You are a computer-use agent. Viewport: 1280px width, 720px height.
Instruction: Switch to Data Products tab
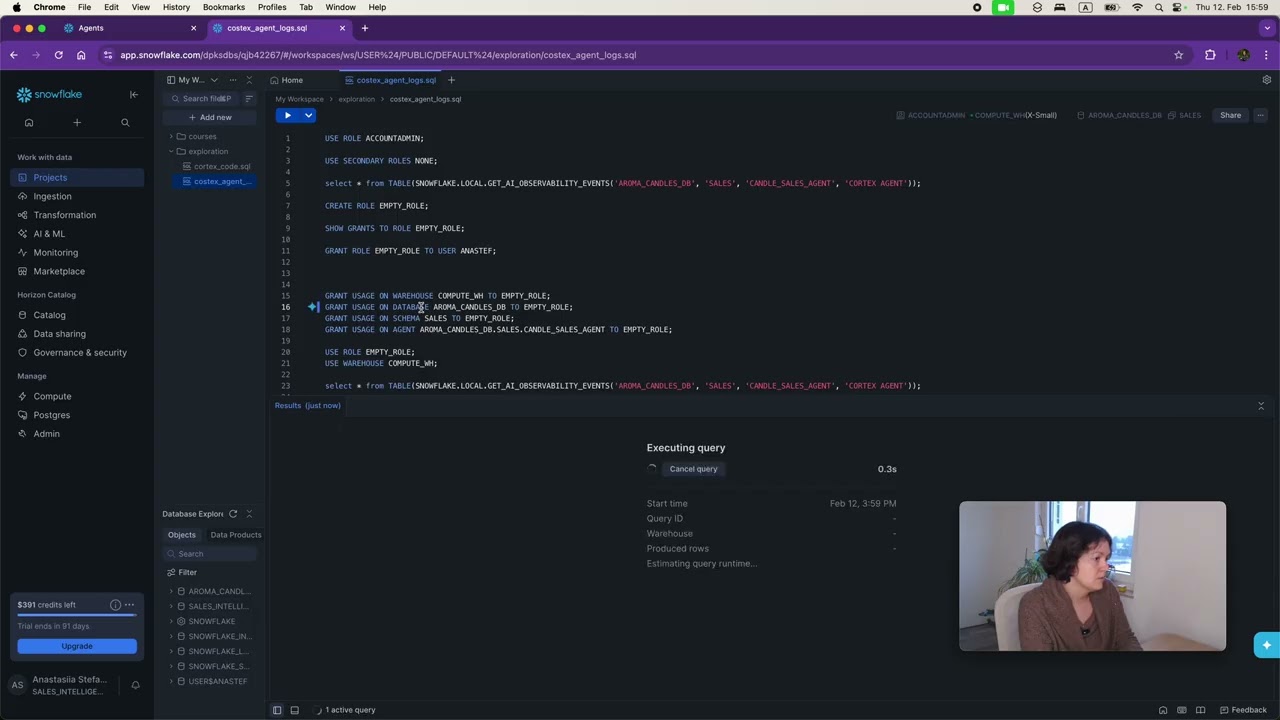[236, 535]
